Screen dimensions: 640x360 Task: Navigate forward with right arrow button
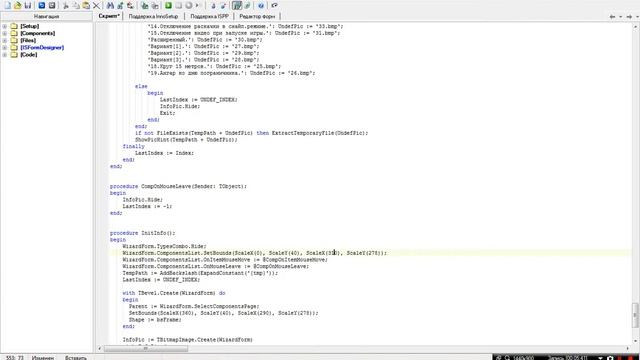pos(629,17)
